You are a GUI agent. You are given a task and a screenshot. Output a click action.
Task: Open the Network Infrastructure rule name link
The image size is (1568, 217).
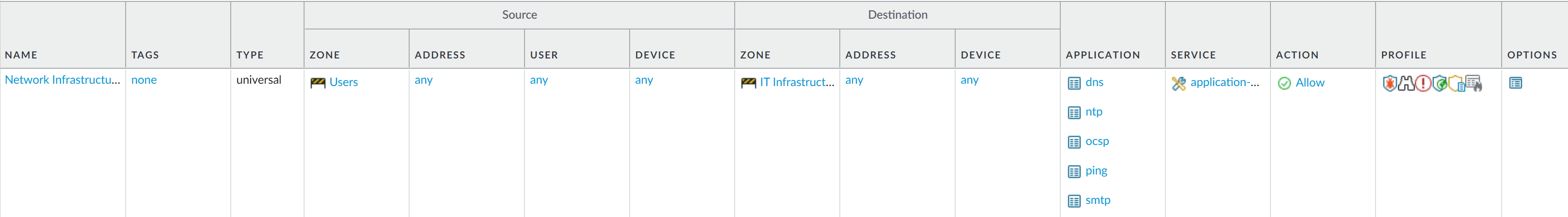[62, 80]
